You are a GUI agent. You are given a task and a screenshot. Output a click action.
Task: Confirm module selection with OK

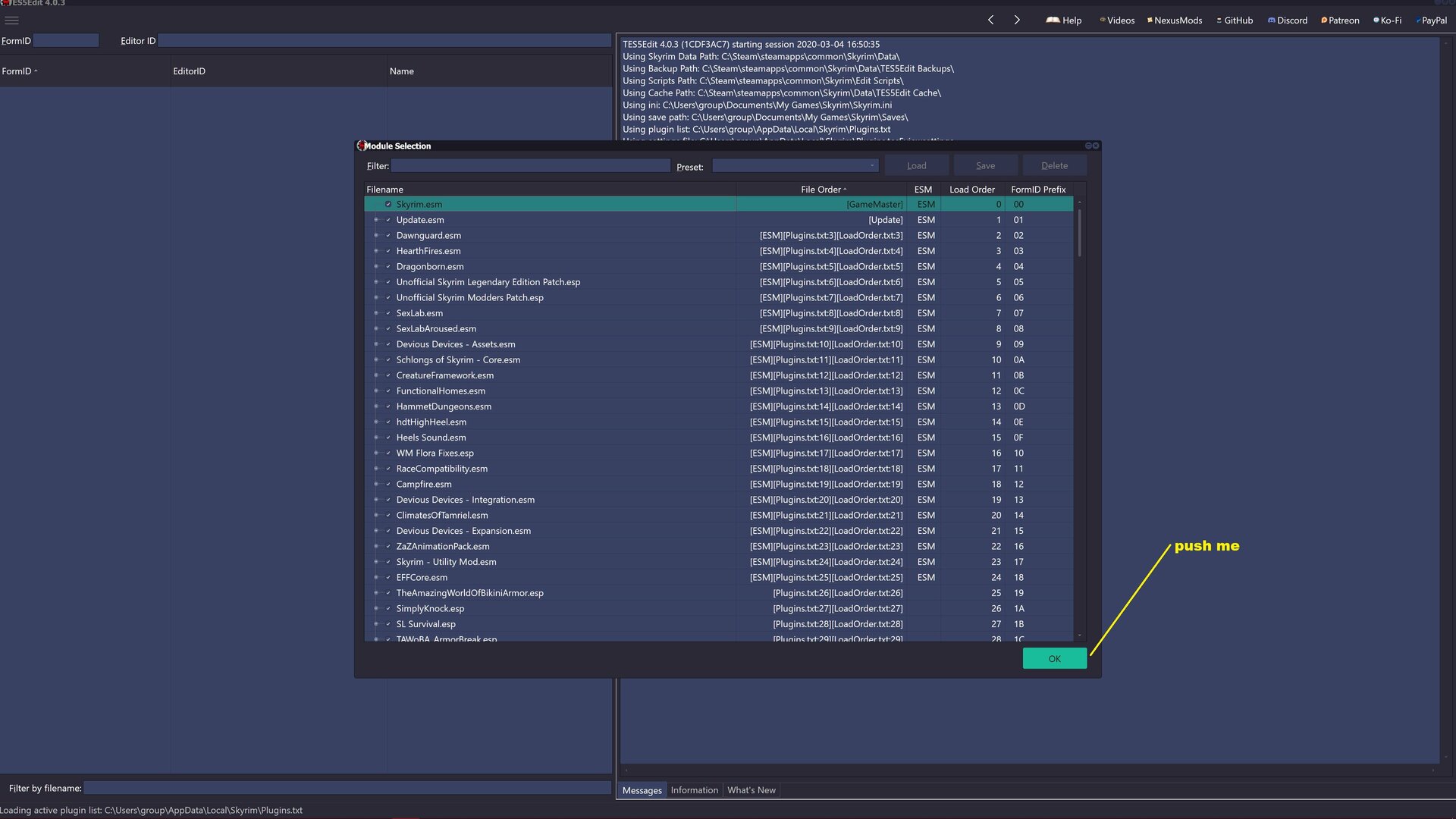(1054, 658)
